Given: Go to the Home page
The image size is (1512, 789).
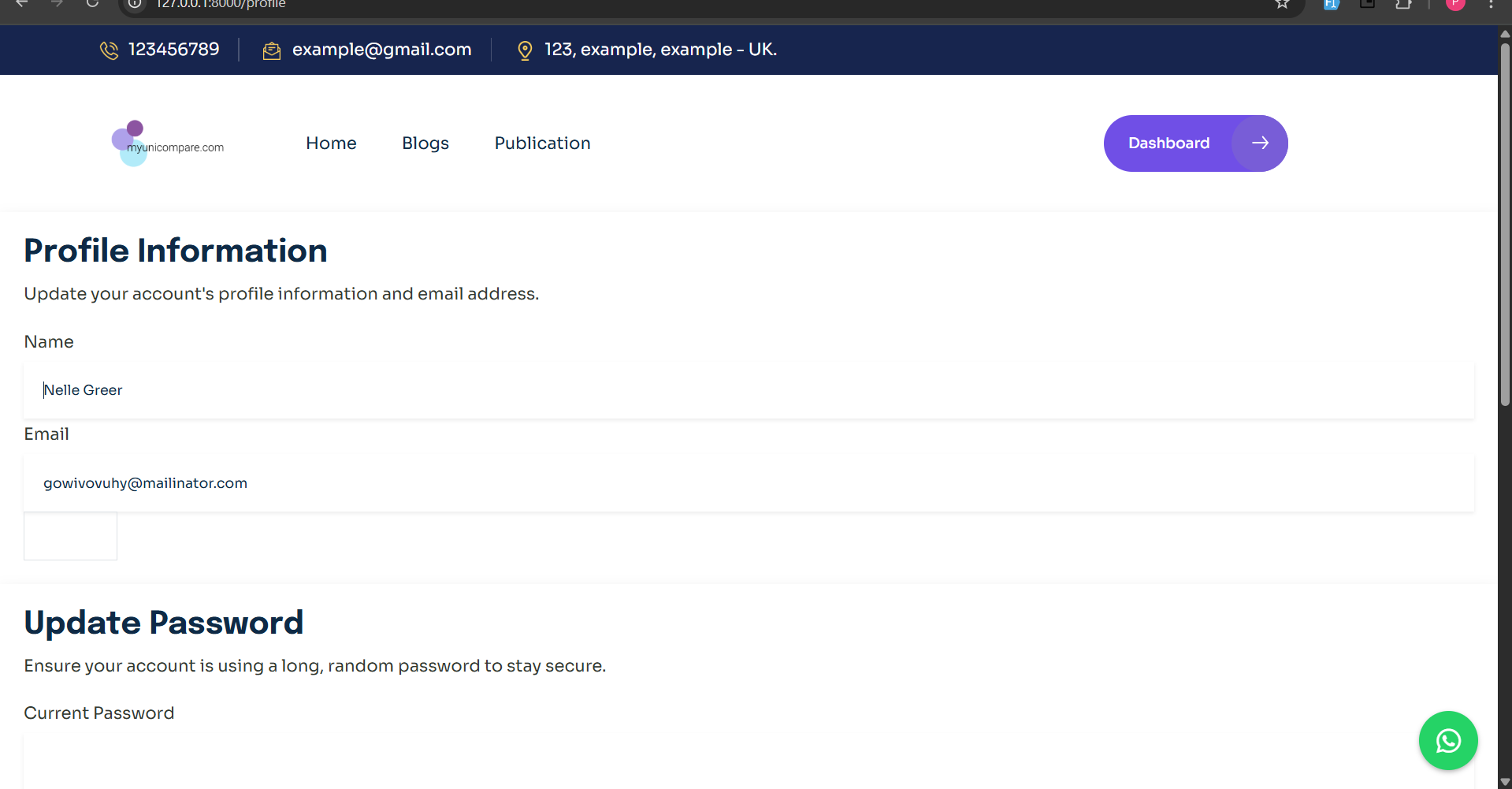Looking at the screenshot, I should [x=331, y=143].
